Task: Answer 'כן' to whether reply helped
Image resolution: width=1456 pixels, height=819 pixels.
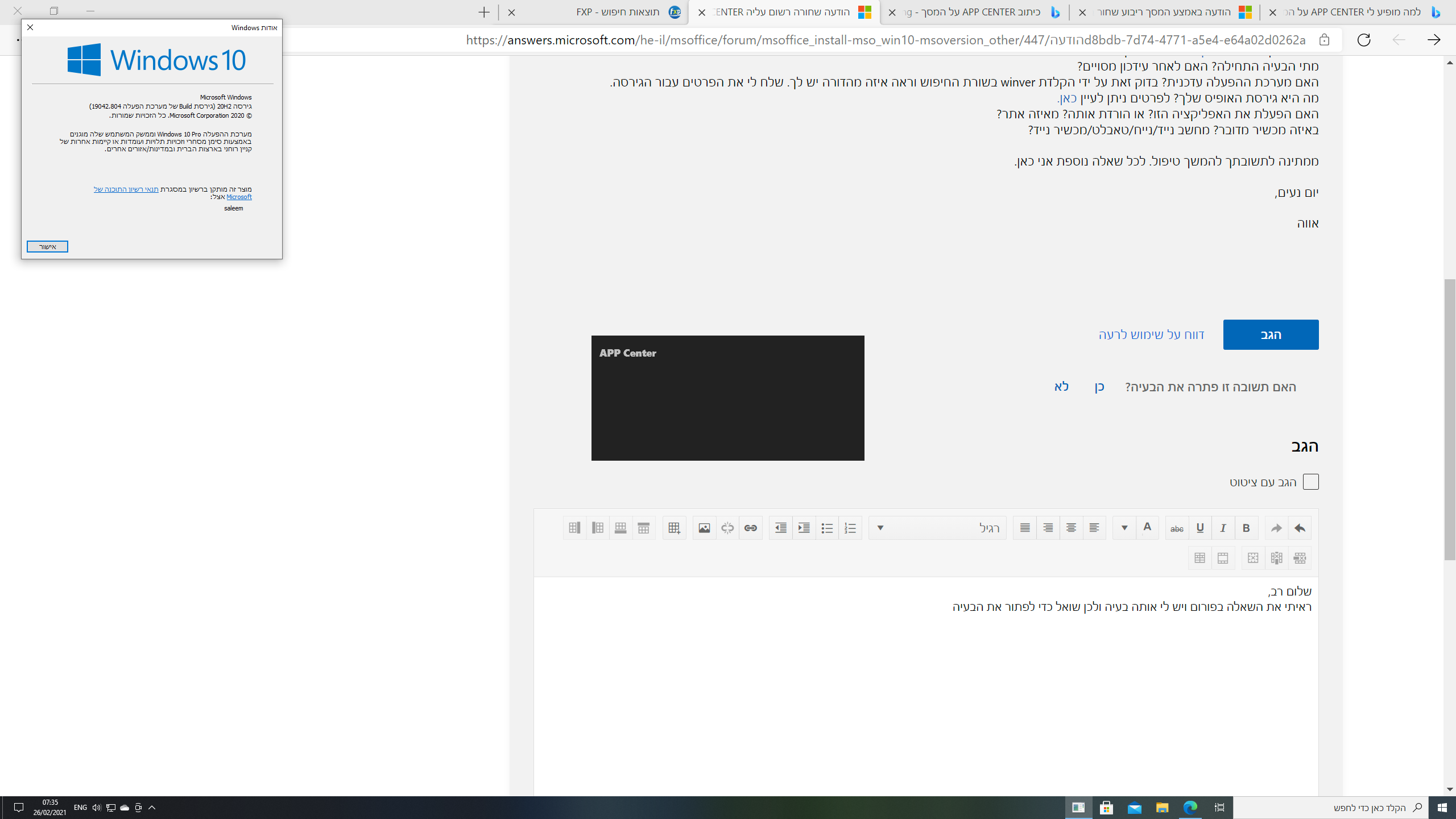Action: point(1099,387)
